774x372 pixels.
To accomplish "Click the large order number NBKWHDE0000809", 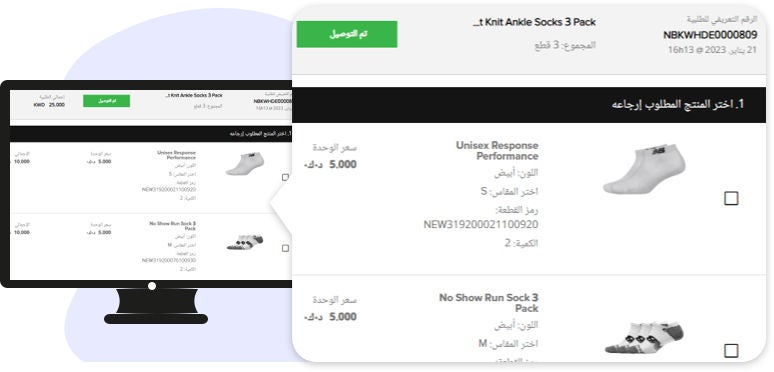I will 710,35.
